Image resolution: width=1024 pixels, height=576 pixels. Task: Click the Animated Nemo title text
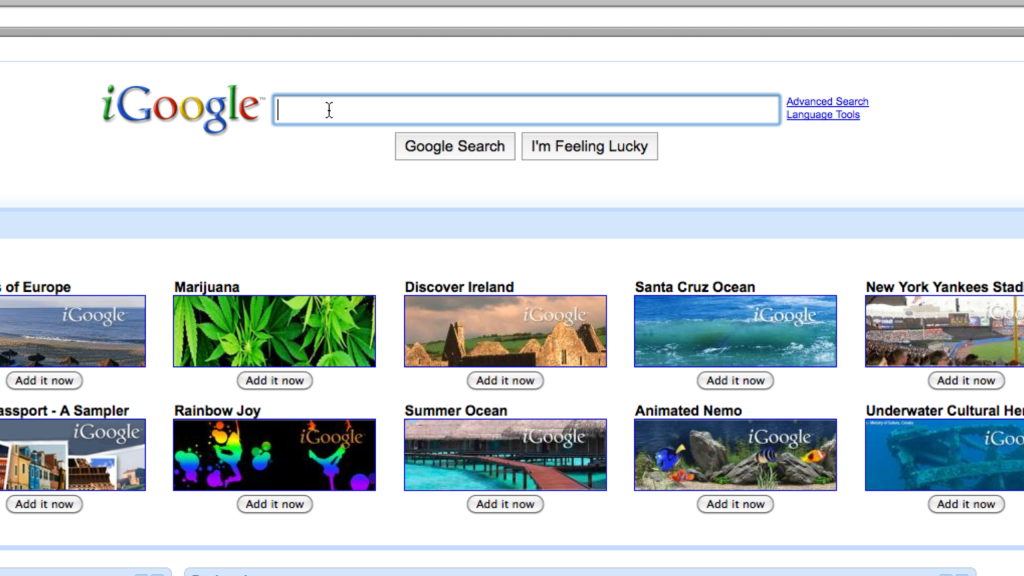click(688, 410)
